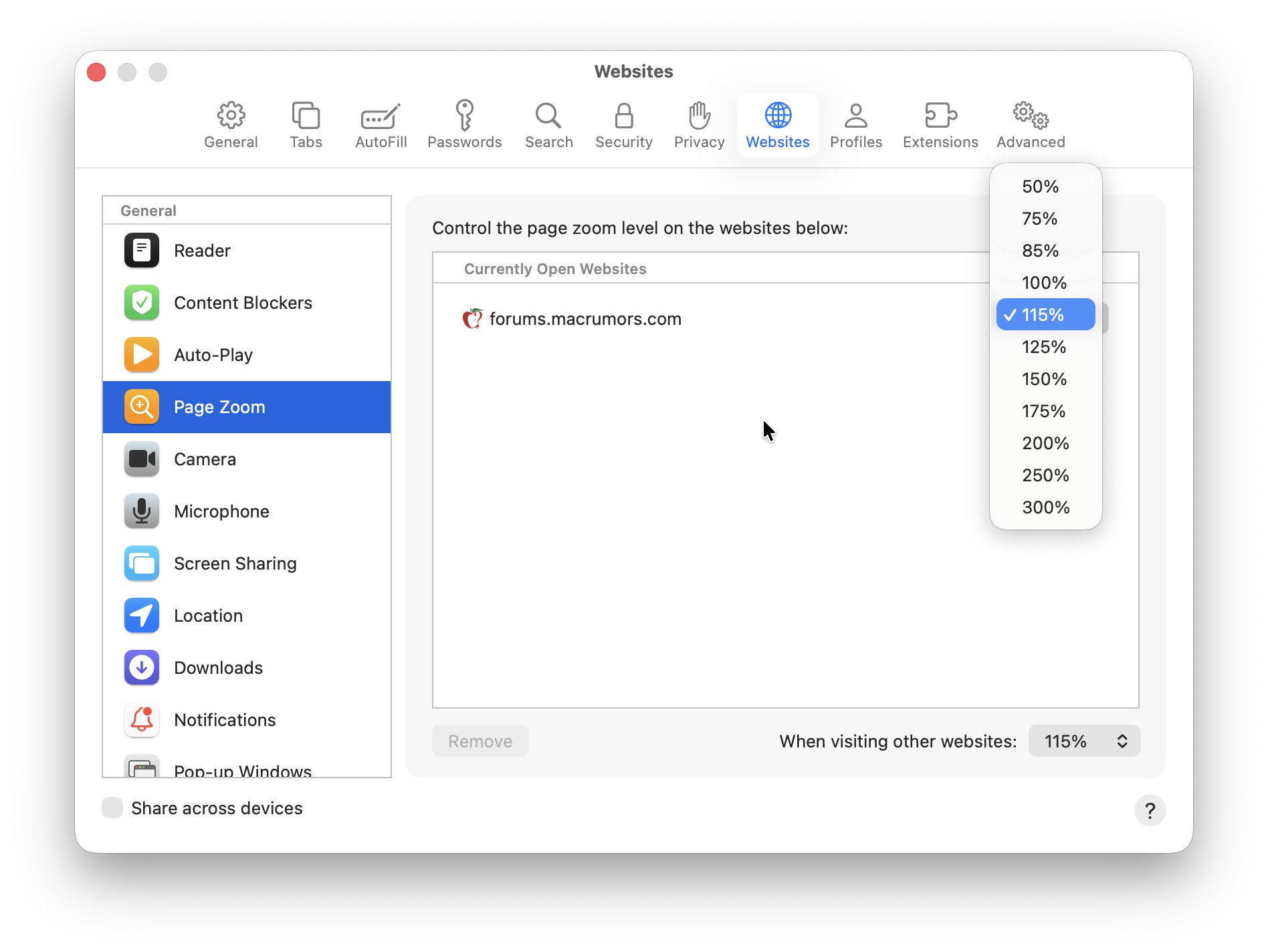The height and width of the screenshot is (952, 1268).
Task: Click the Page Zoom magnifier icon
Action: coord(142,406)
